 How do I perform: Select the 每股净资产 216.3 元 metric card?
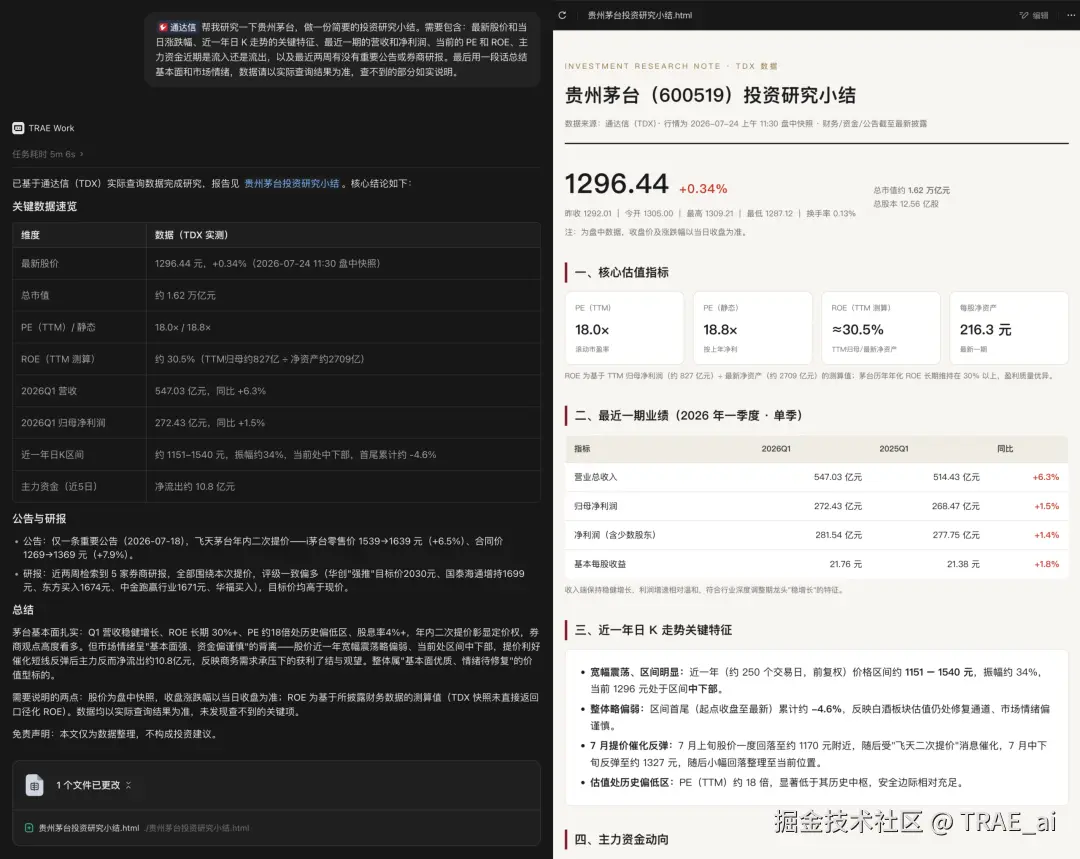click(x=1009, y=328)
